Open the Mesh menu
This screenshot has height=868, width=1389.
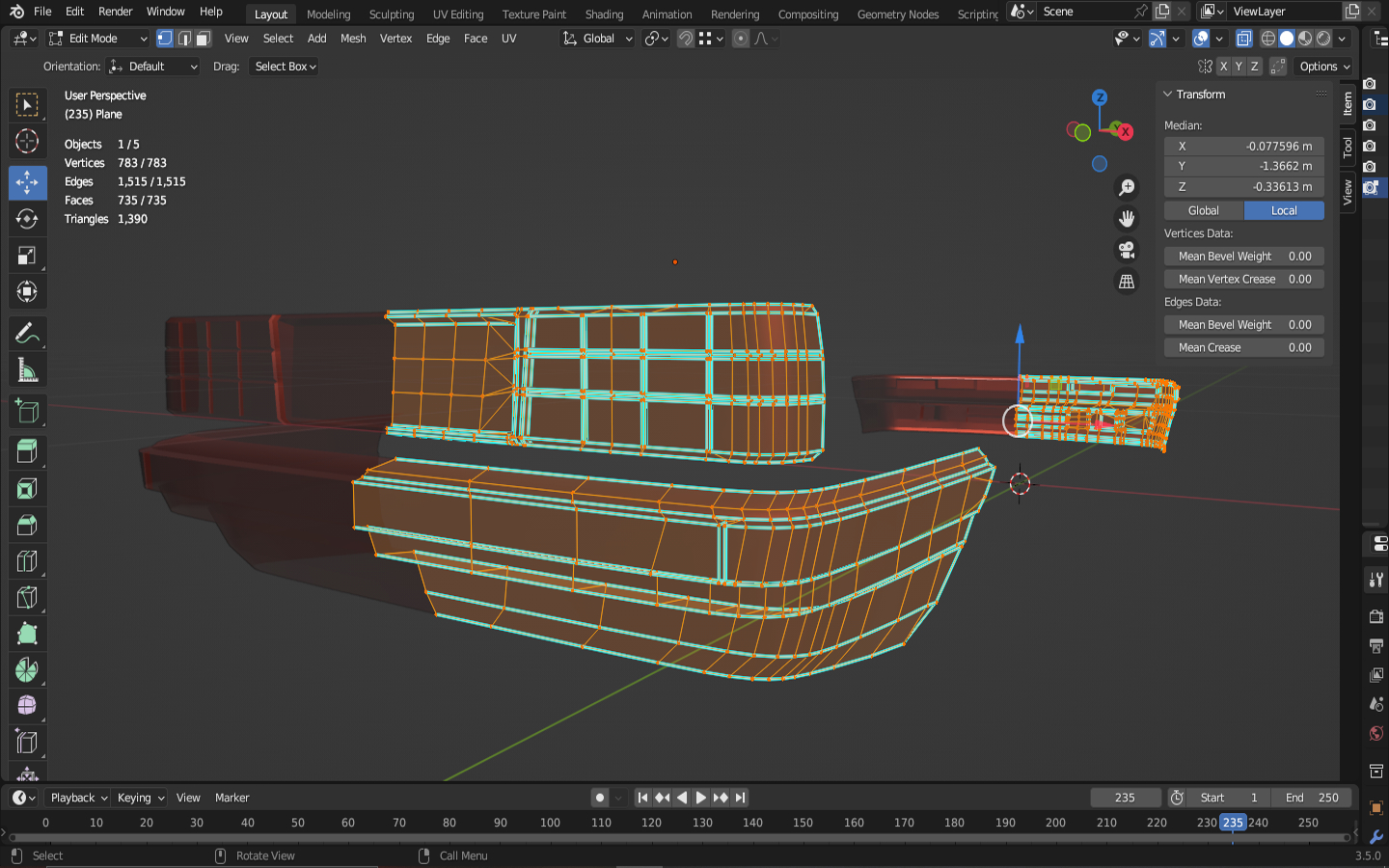(x=353, y=39)
